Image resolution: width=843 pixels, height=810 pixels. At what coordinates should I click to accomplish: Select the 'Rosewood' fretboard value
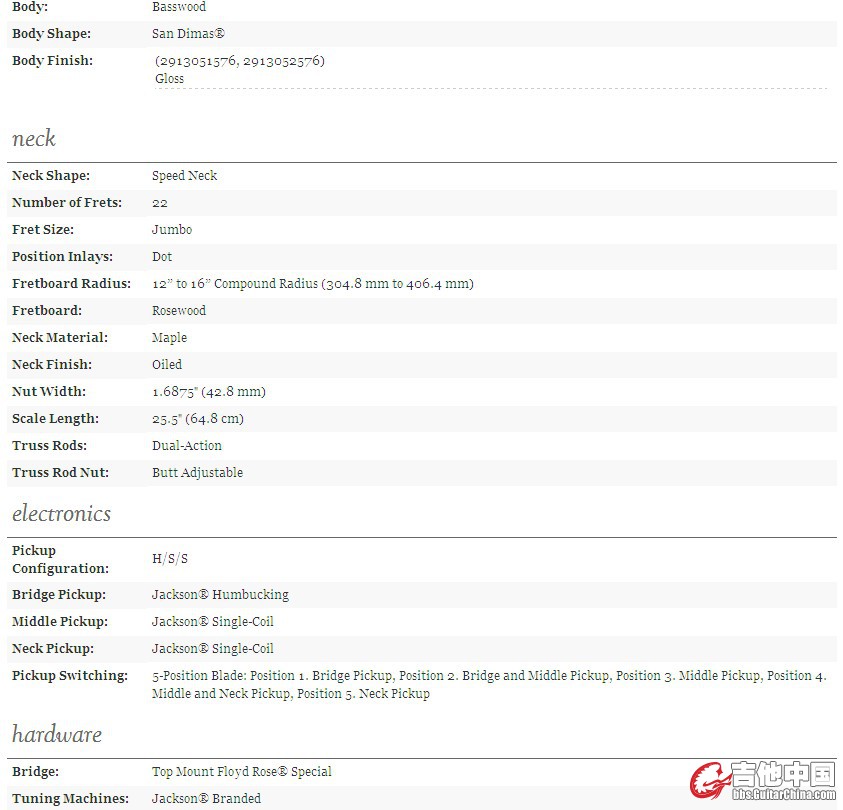click(179, 311)
